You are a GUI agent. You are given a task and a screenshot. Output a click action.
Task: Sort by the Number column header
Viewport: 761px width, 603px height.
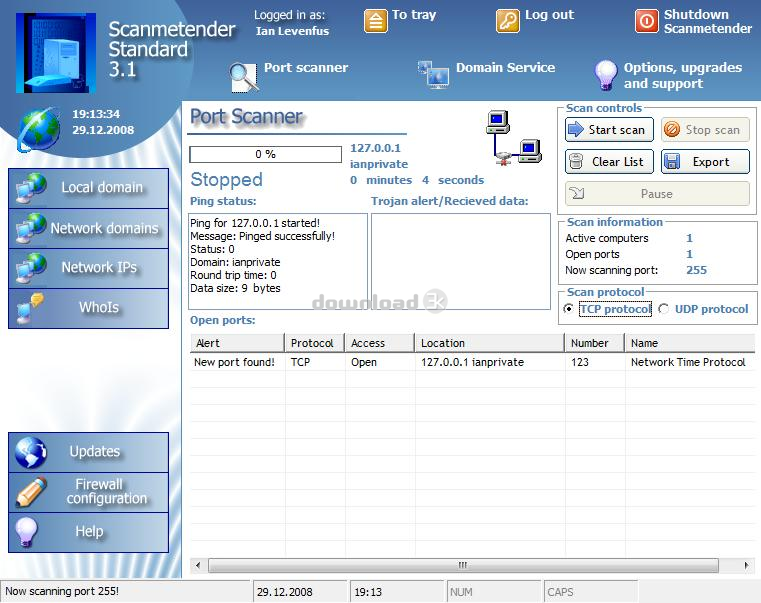(595, 343)
